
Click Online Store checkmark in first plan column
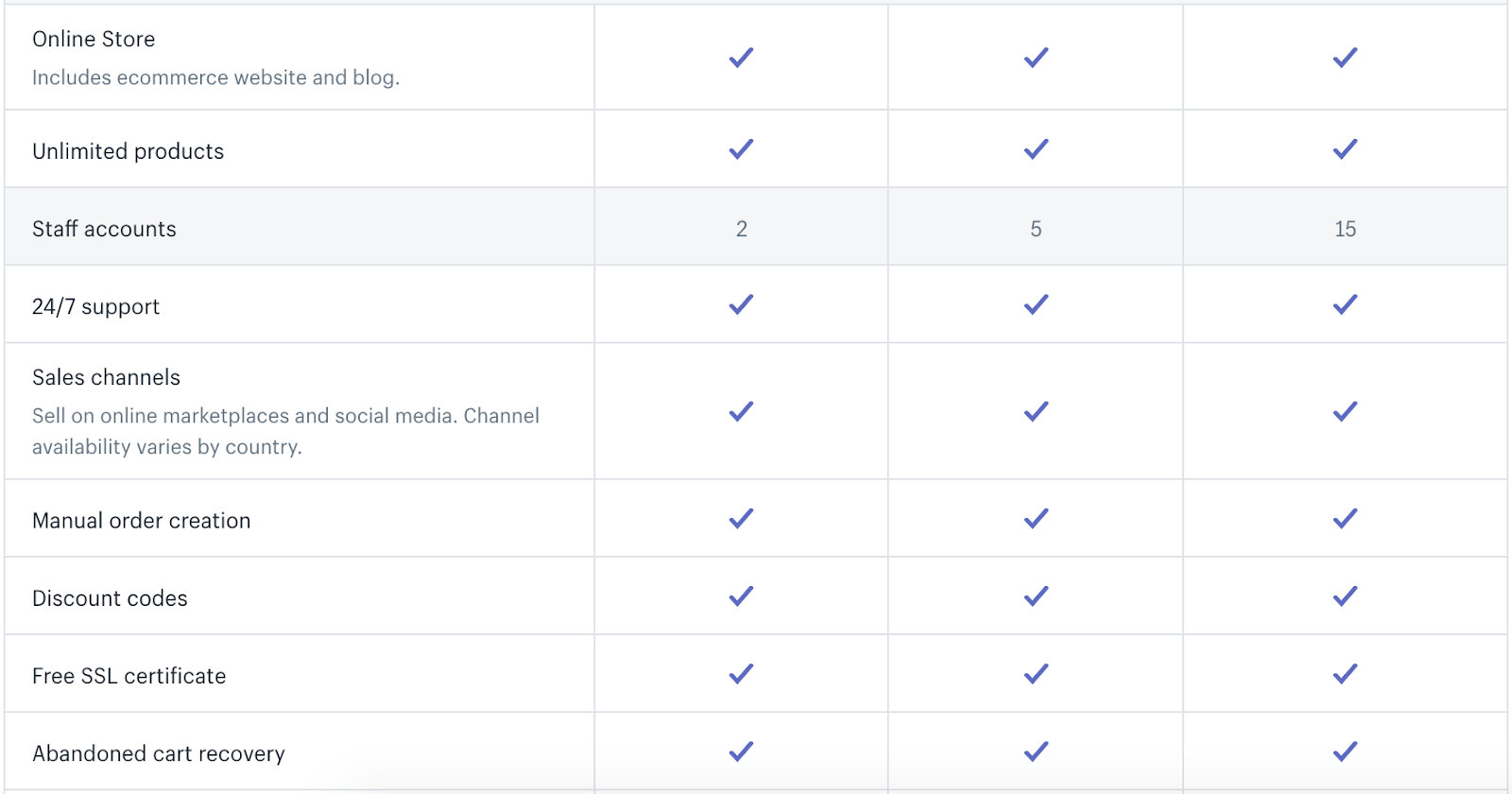pos(741,58)
